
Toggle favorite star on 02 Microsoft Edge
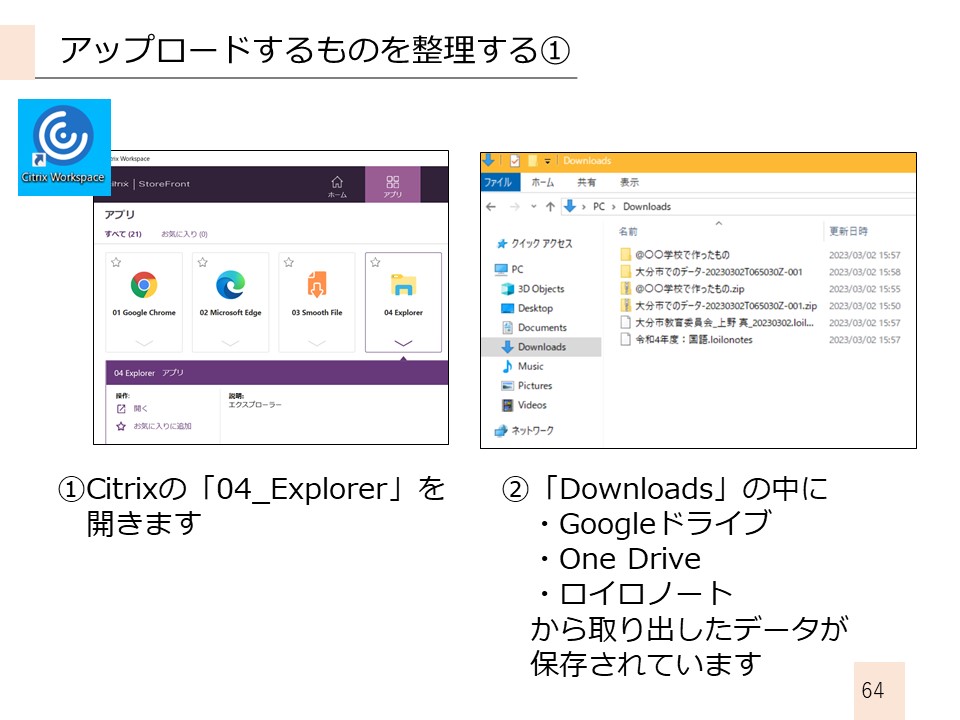point(202,262)
